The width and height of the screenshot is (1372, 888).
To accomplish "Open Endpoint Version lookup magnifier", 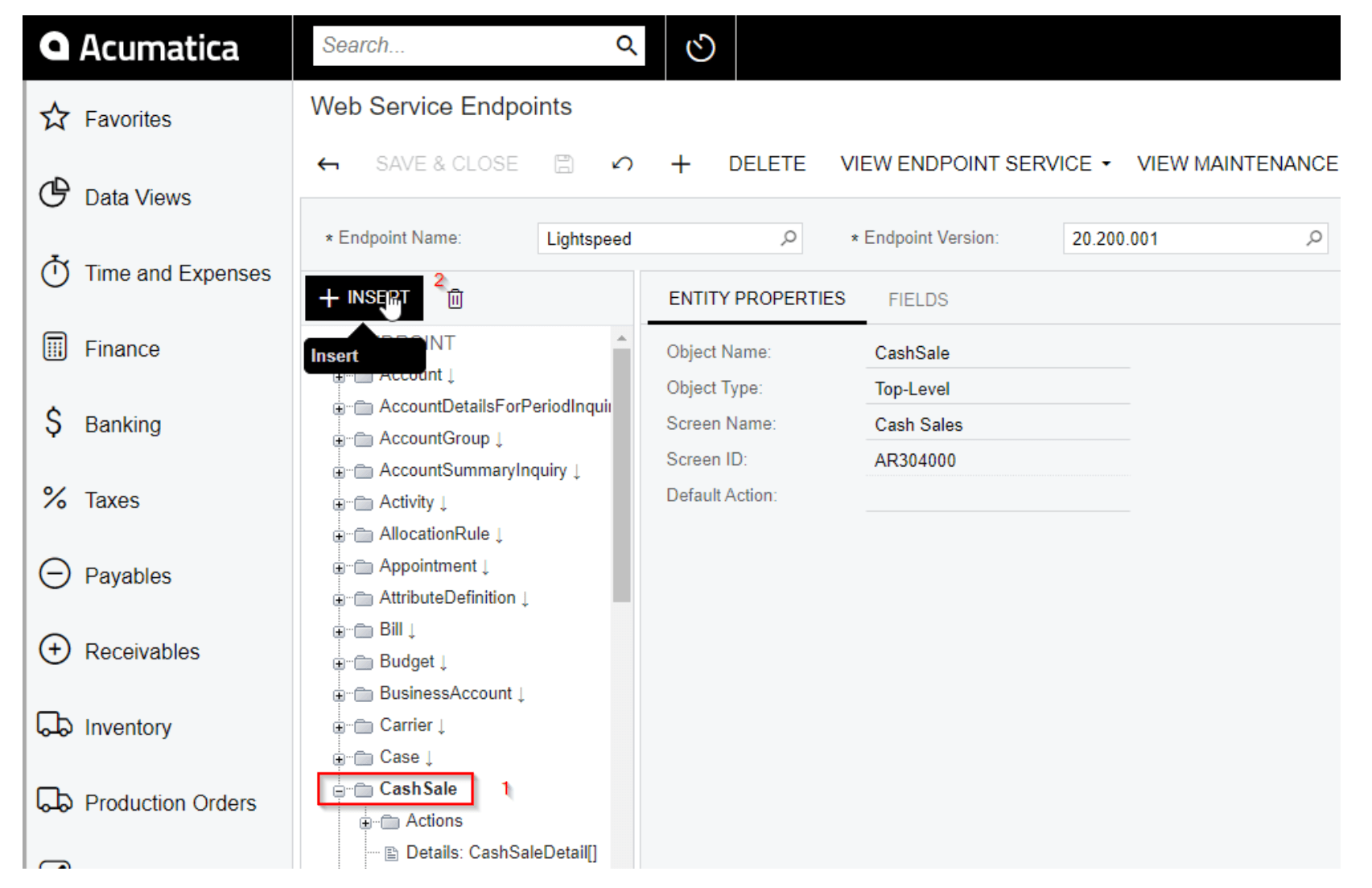I will (x=1313, y=238).
